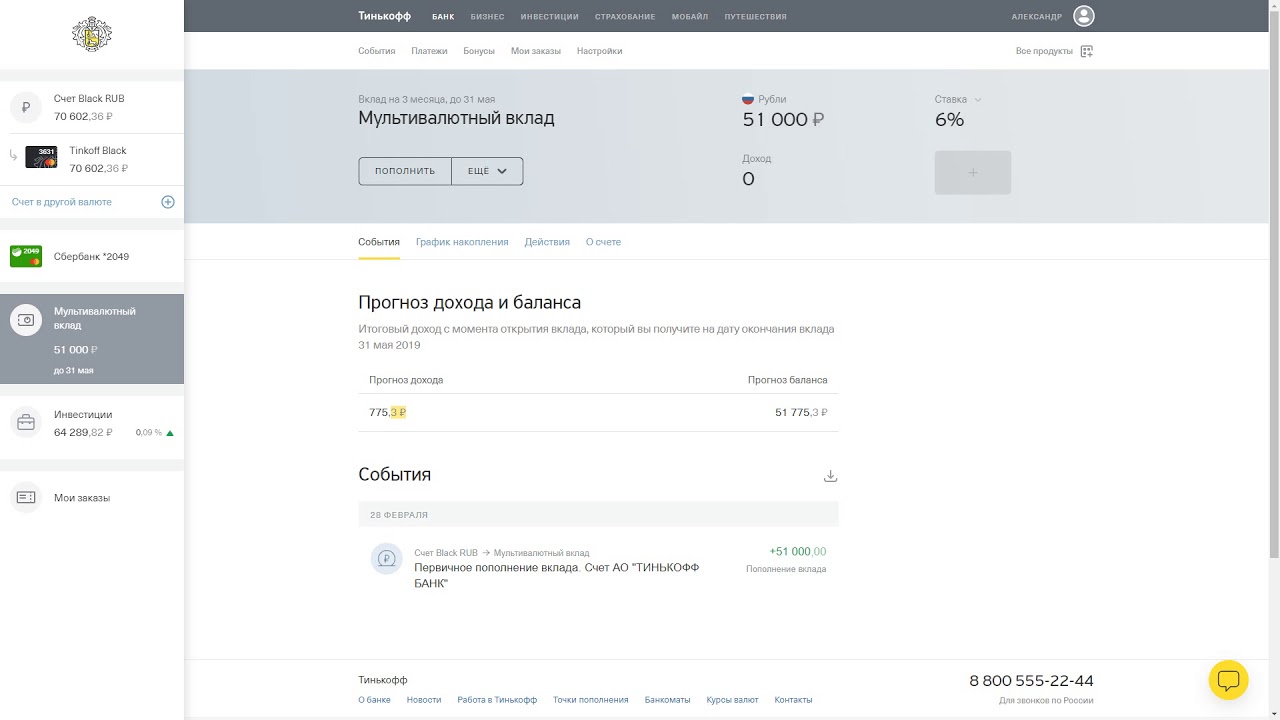Click the gray plus add currency box

tap(972, 173)
